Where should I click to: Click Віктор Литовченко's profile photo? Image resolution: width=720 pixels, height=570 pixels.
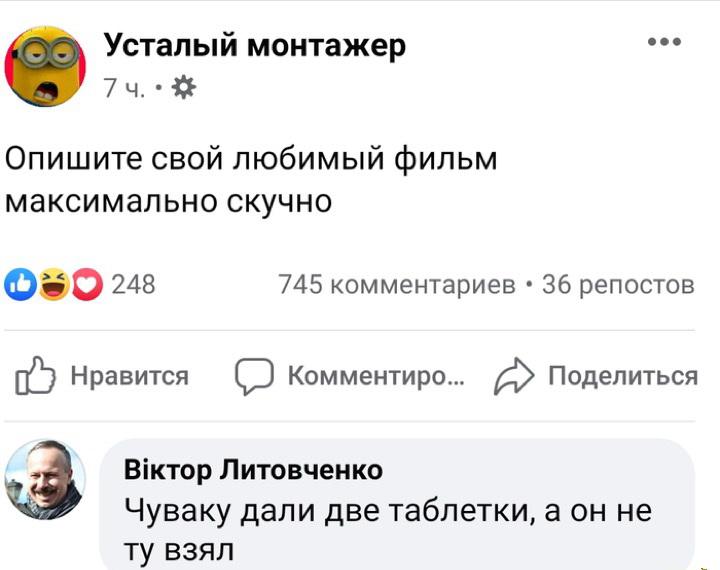(46, 480)
